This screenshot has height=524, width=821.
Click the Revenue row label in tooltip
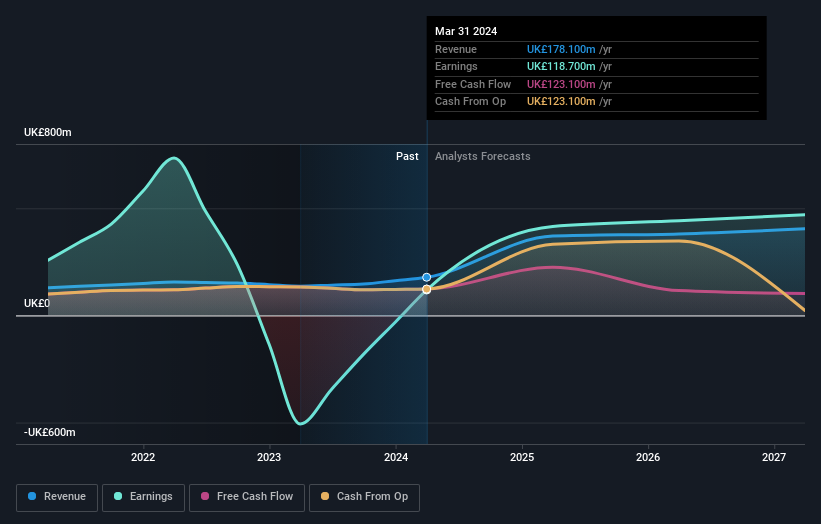tap(456, 49)
